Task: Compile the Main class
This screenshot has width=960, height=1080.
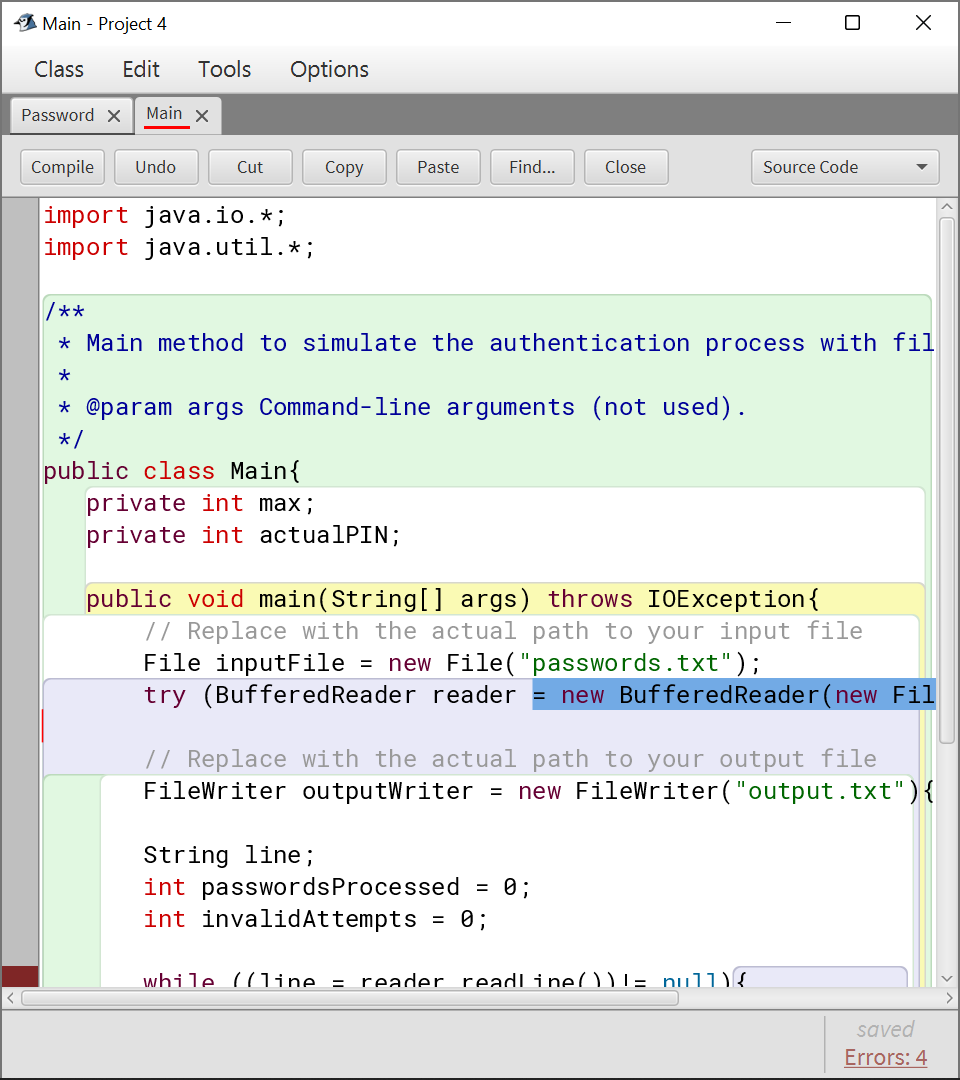Action: point(62,167)
